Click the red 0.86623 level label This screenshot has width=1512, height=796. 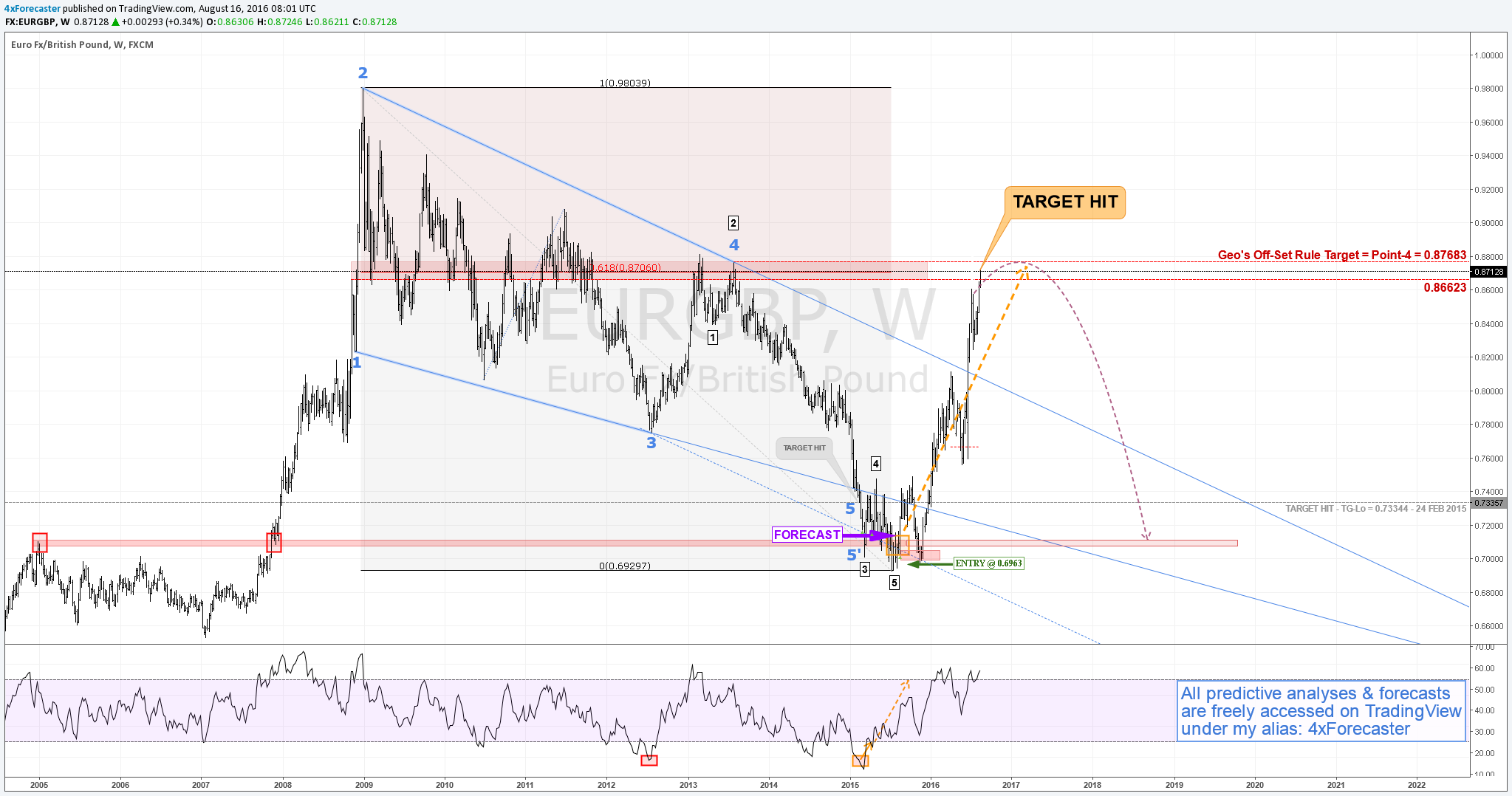[x=1445, y=288]
